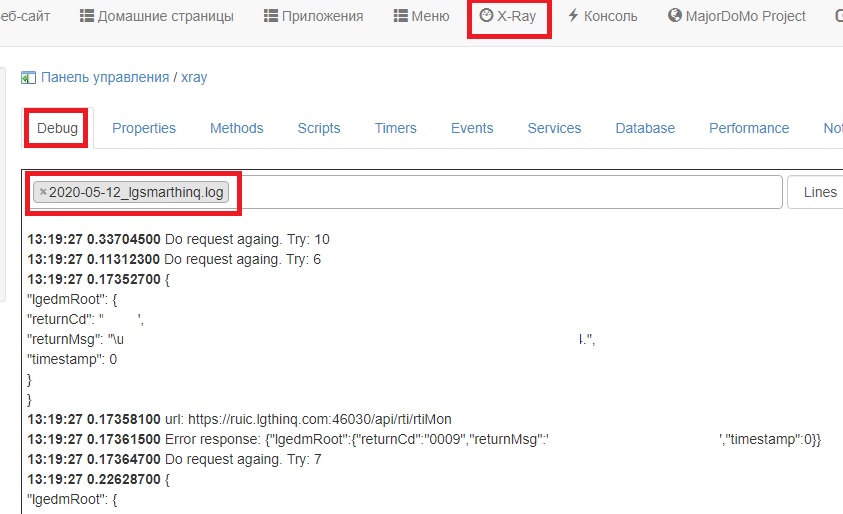
Task: Click the 2020-05-12_lgsmarthinq.log tag label
Action: [x=136, y=192]
